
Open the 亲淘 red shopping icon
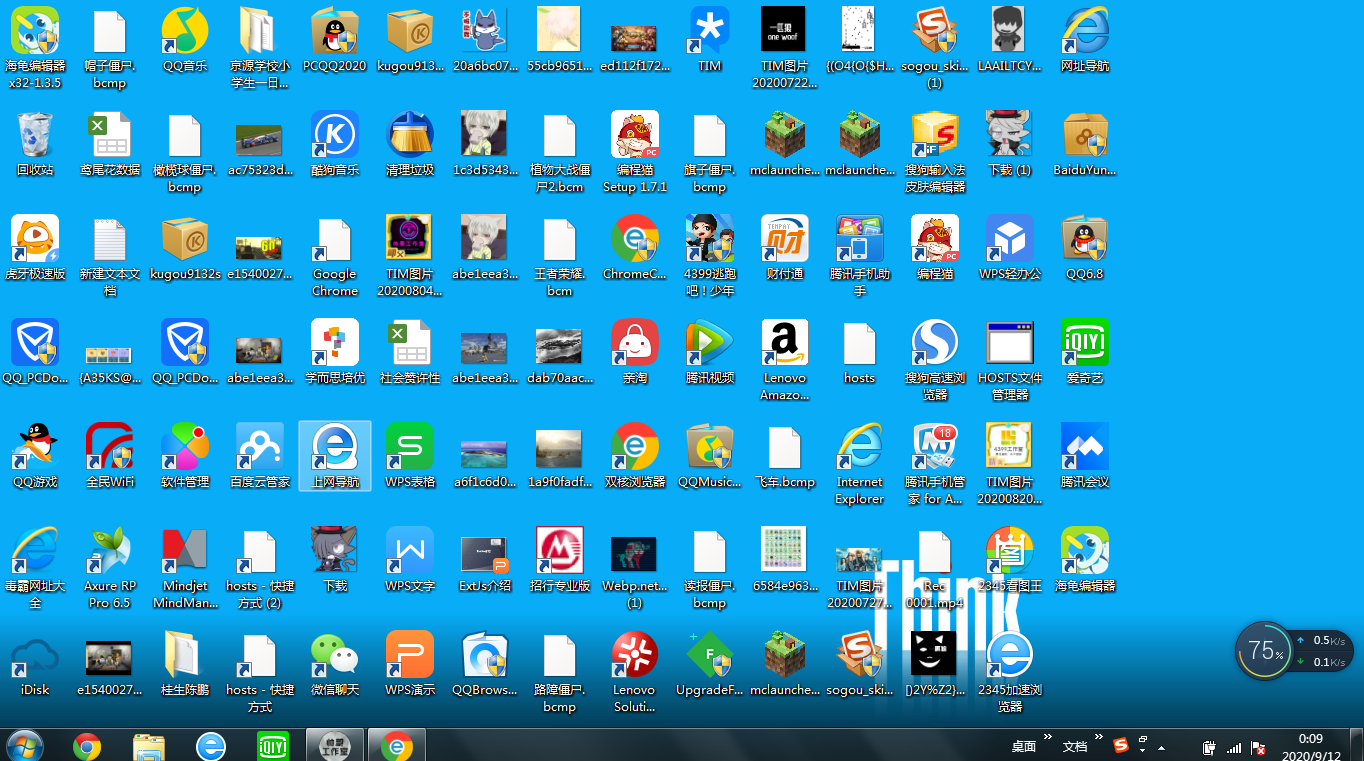click(x=635, y=352)
